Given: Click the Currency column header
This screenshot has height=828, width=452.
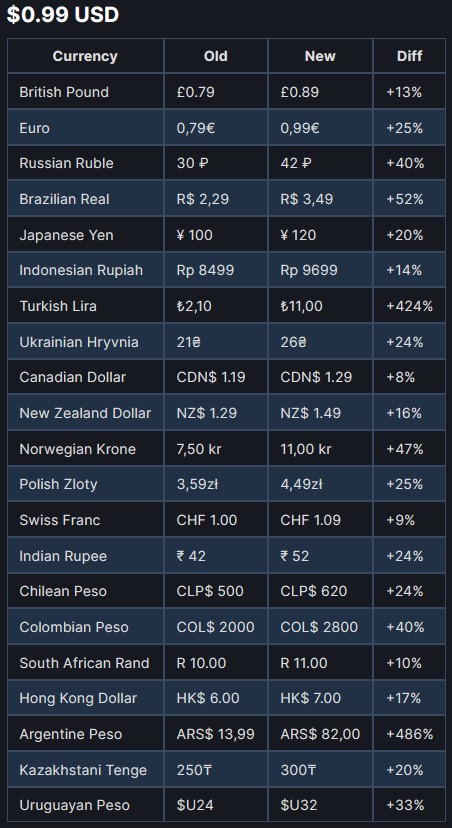Looking at the screenshot, I should click(x=85, y=56).
